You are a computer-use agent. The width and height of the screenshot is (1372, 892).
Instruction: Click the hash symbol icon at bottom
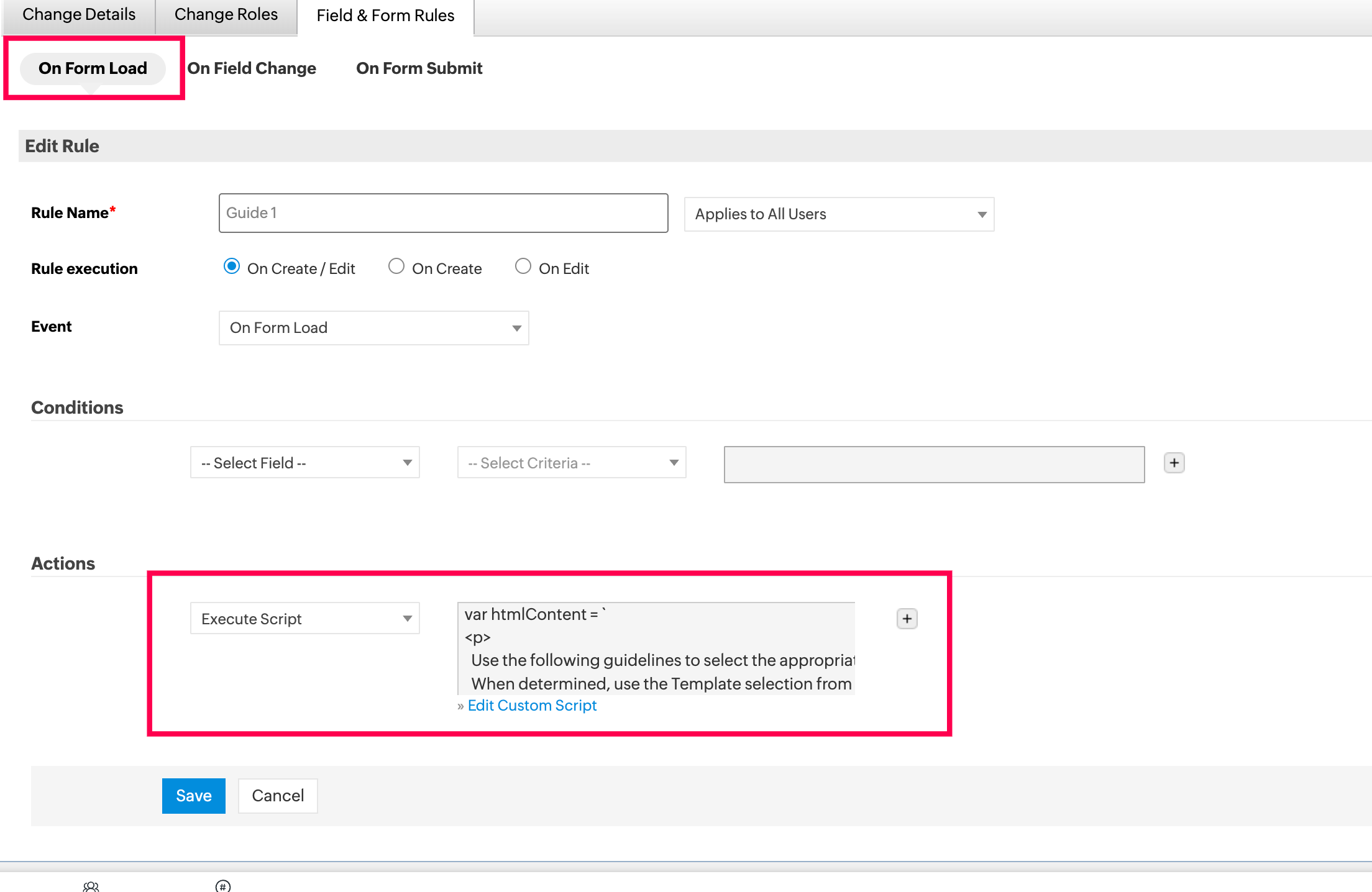tap(222, 886)
